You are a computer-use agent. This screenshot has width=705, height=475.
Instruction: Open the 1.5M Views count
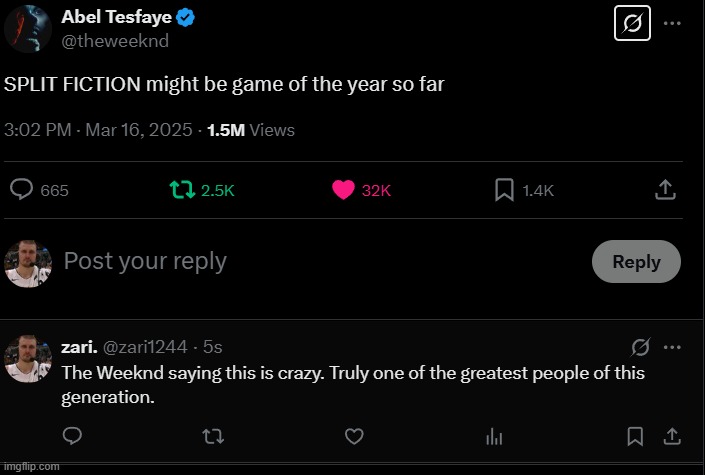[250, 130]
